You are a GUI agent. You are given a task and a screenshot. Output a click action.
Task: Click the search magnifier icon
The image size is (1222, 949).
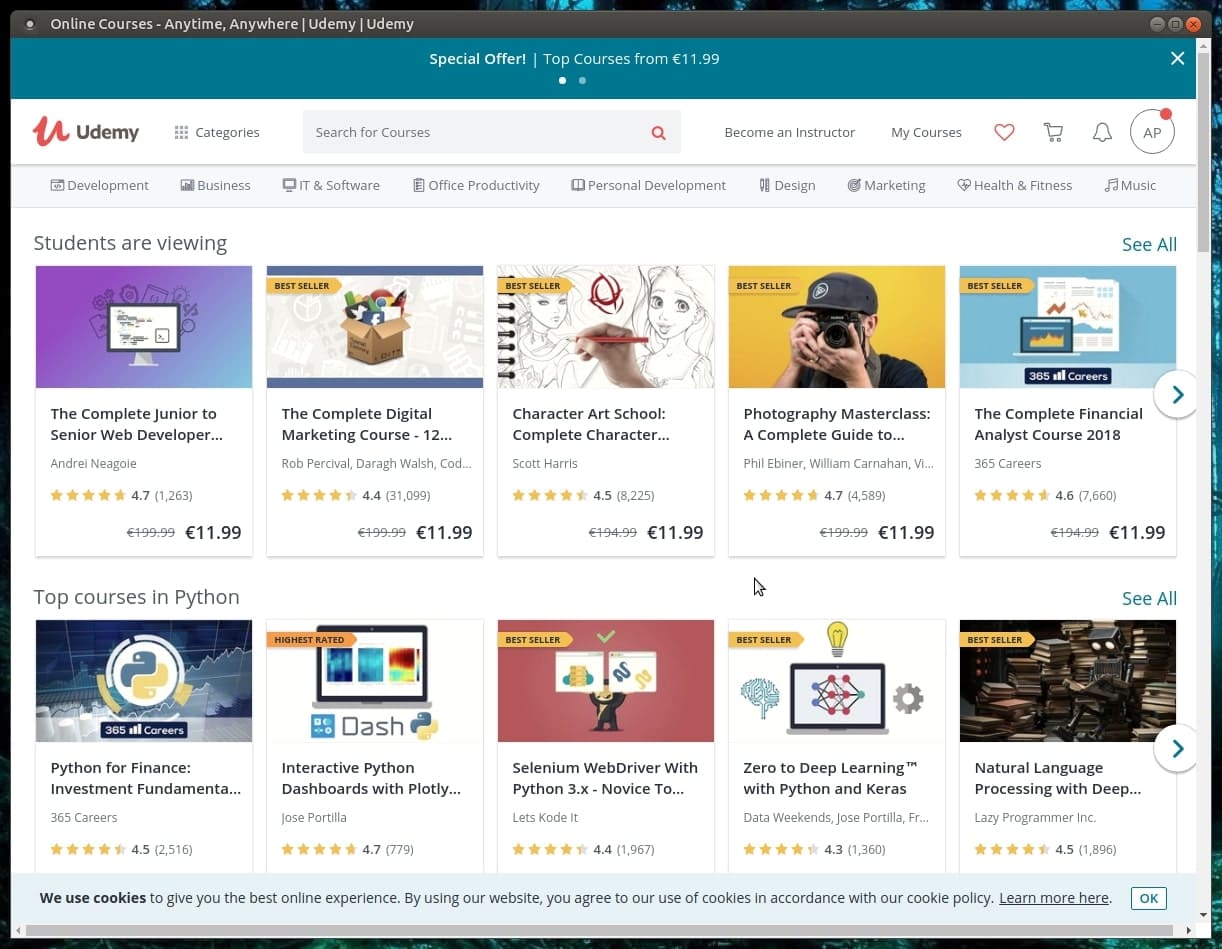658,132
